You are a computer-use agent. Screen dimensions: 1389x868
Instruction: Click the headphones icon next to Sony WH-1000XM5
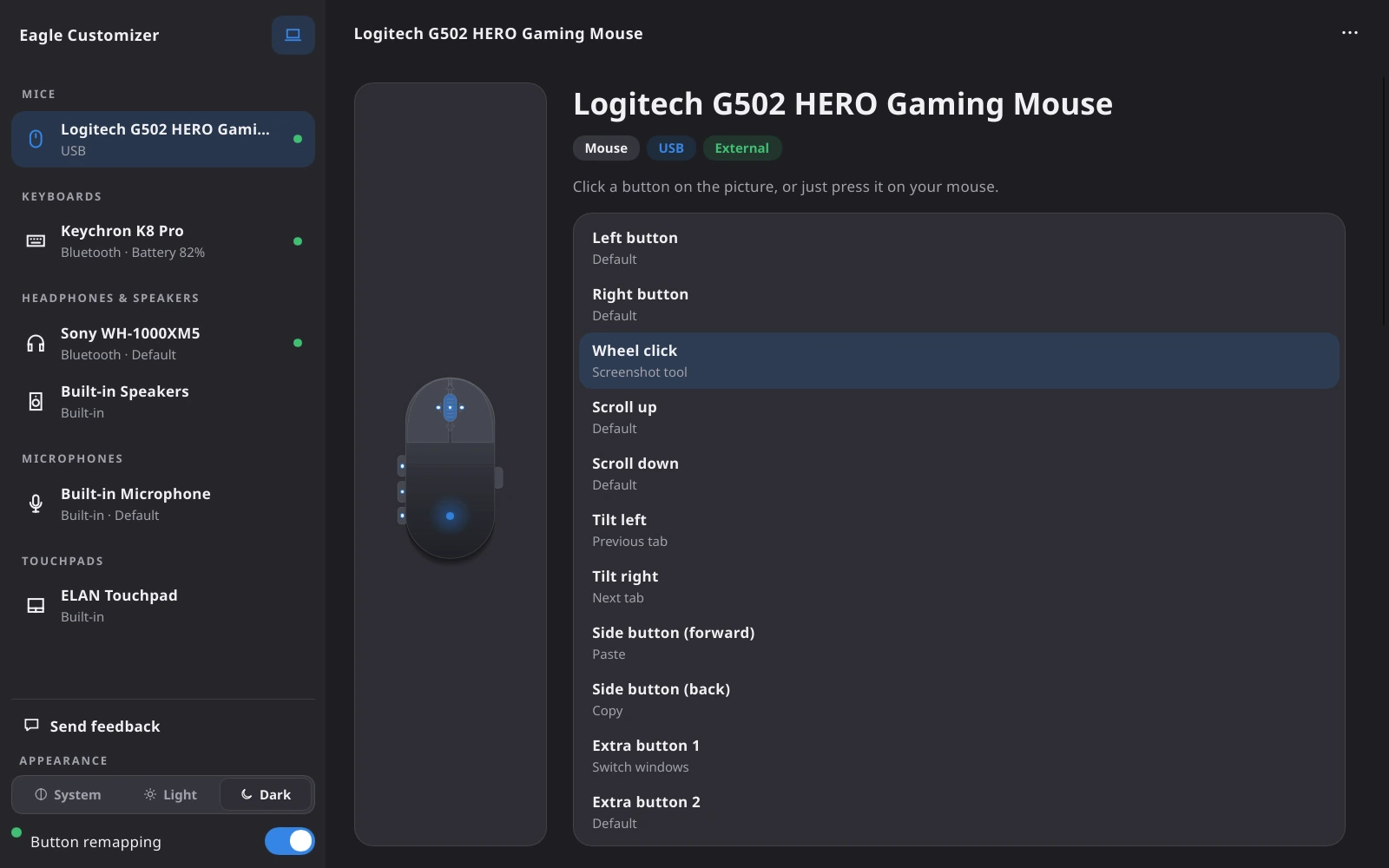[x=36, y=343]
